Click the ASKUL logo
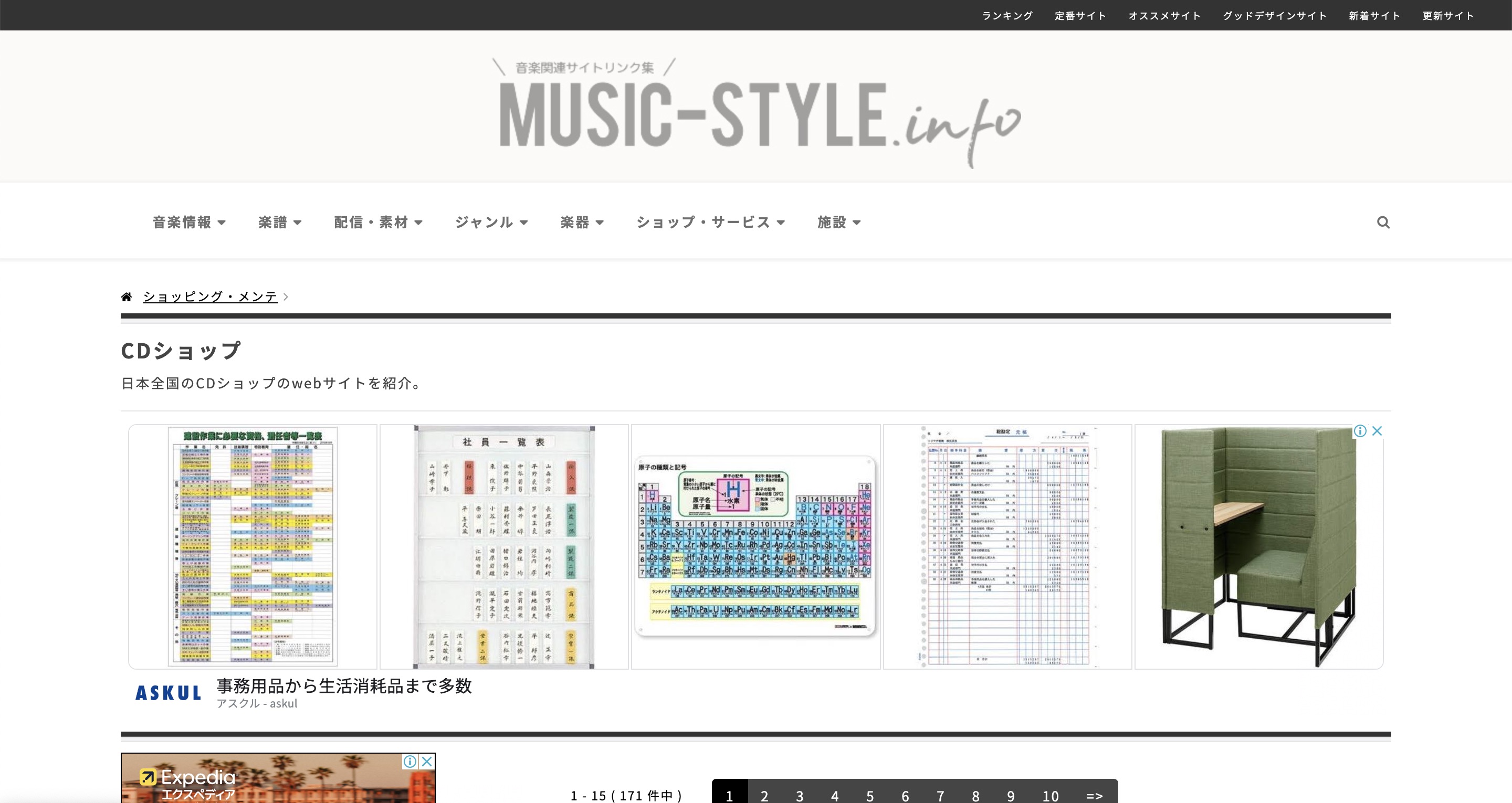1512x803 pixels. coord(168,693)
